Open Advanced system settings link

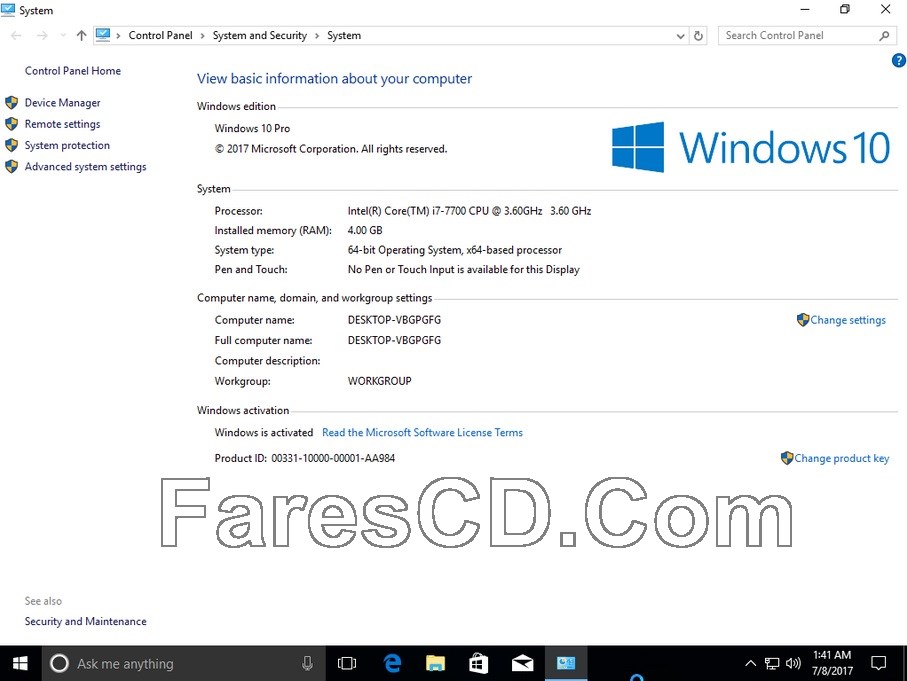(86, 167)
